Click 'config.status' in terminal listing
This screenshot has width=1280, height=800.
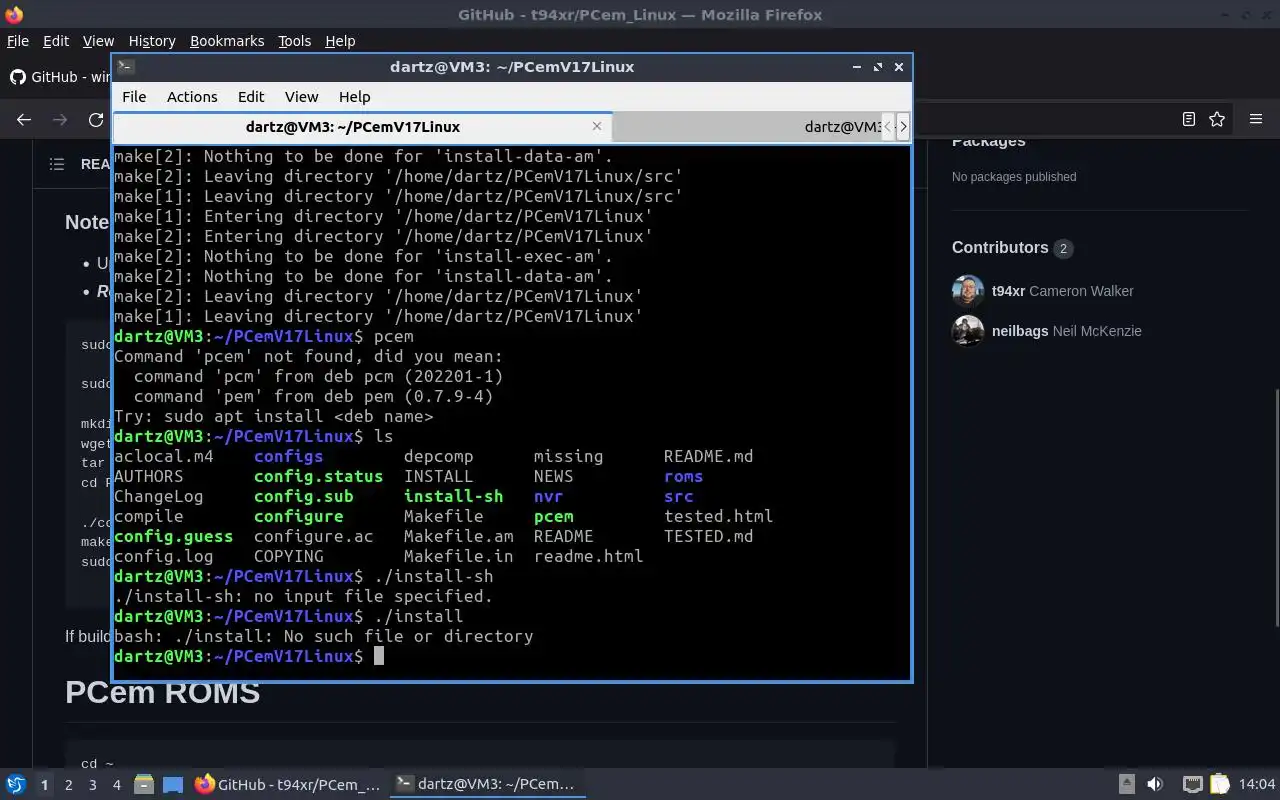(319, 476)
